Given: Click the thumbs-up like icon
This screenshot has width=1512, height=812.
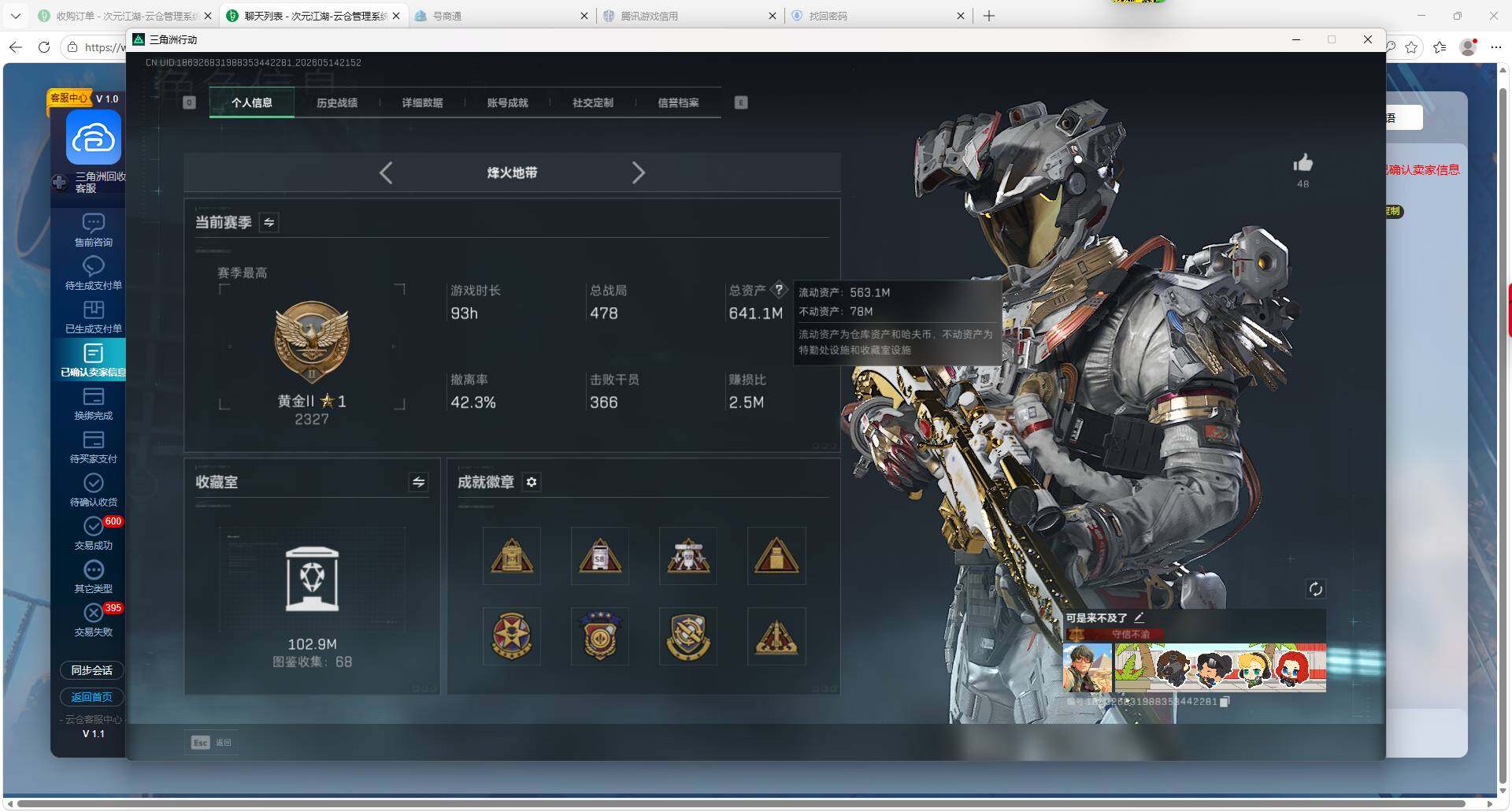Looking at the screenshot, I should (1303, 163).
